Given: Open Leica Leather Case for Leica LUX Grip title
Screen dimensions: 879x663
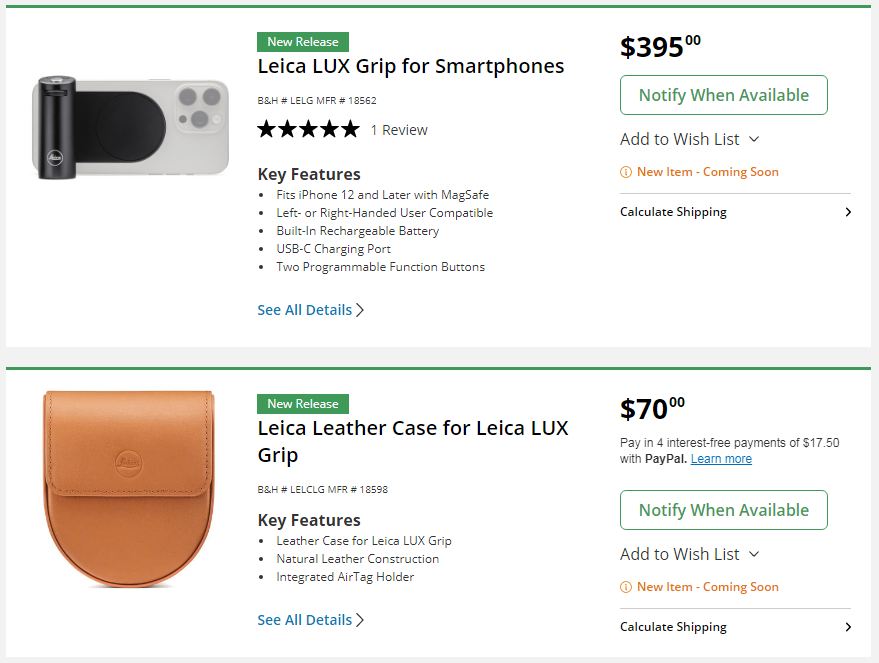Looking at the screenshot, I should point(412,441).
